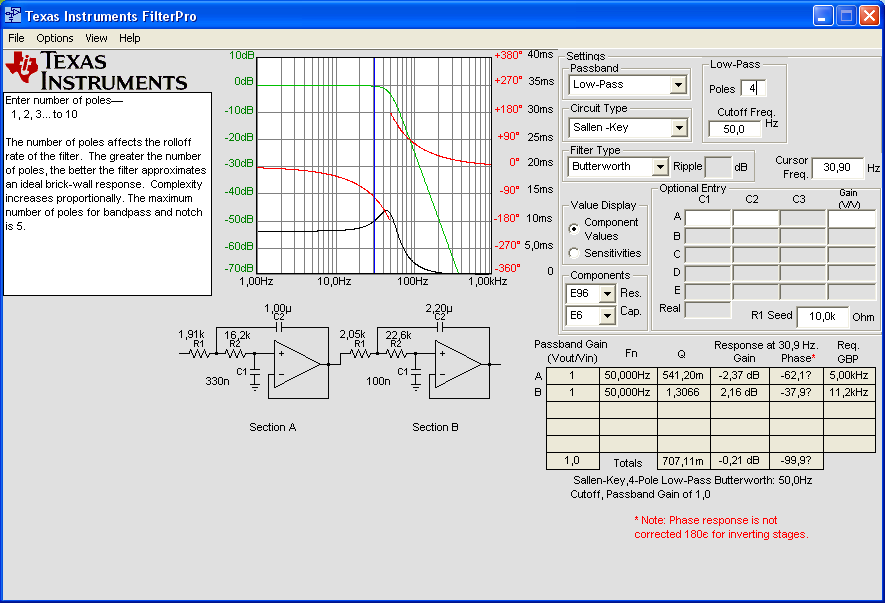Click the Section A label
Screen dimensions: 885x603
273,427
